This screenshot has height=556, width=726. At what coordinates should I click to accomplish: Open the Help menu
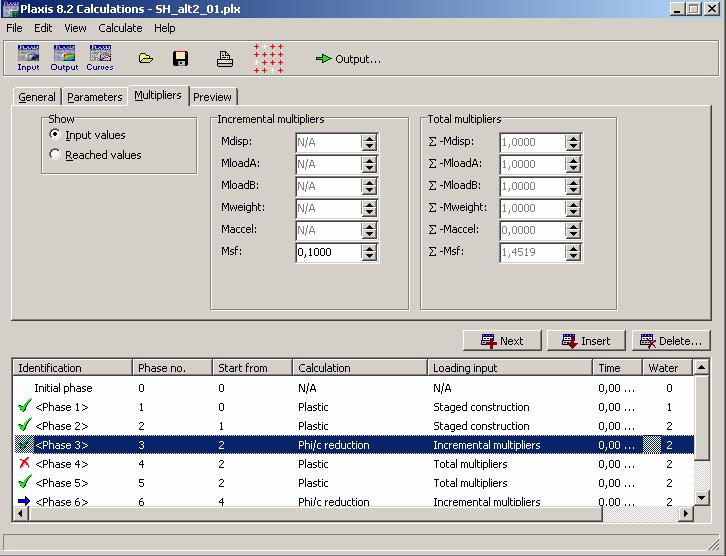[164, 28]
